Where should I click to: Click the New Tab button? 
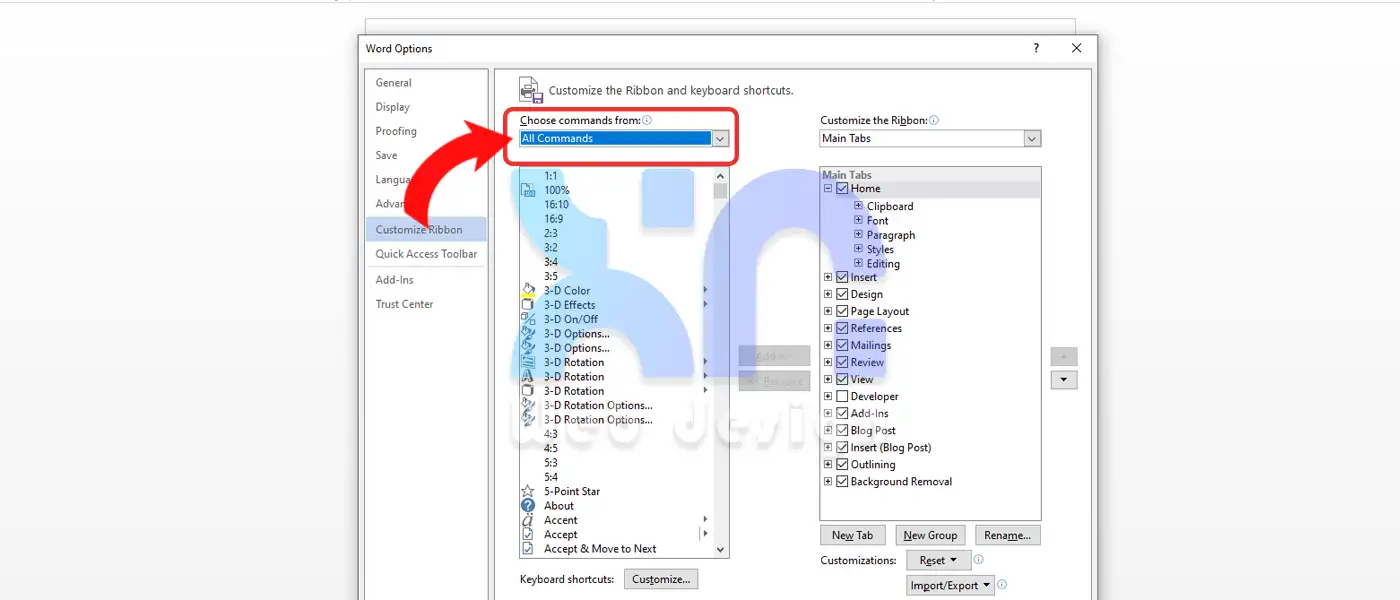coord(853,535)
